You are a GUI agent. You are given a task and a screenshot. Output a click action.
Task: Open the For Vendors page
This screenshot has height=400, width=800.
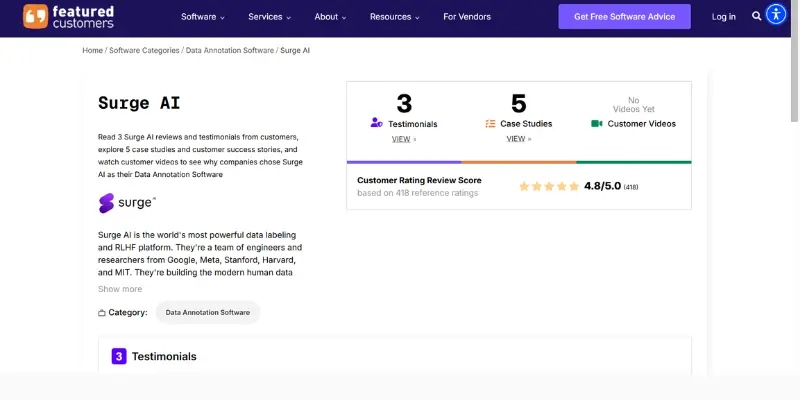467,17
